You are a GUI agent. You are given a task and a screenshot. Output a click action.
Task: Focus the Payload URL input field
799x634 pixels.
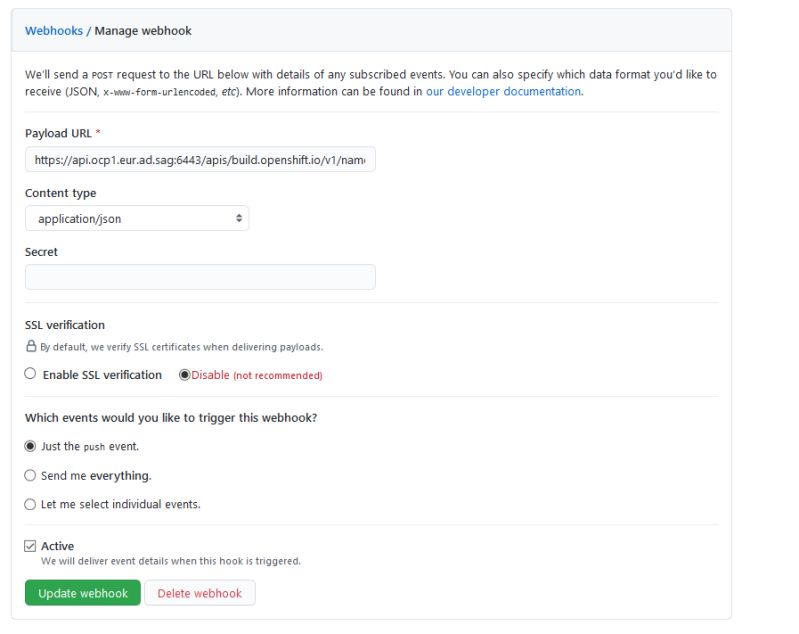pyautogui.click(x=200, y=159)
